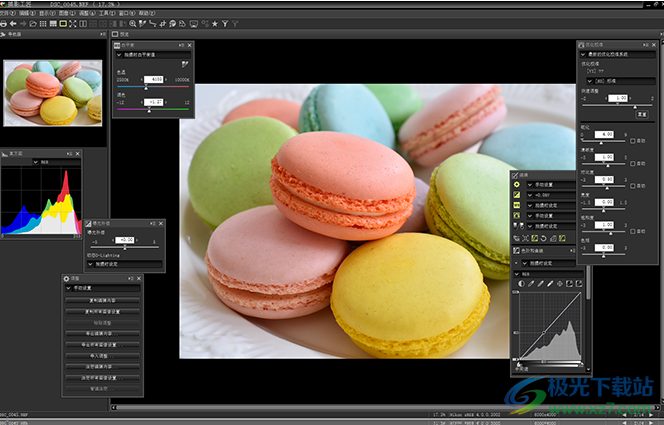Click the exposure compensation slider handle
Screen dimensions: 664x425
pyautogui.click(x=124, y=248)
